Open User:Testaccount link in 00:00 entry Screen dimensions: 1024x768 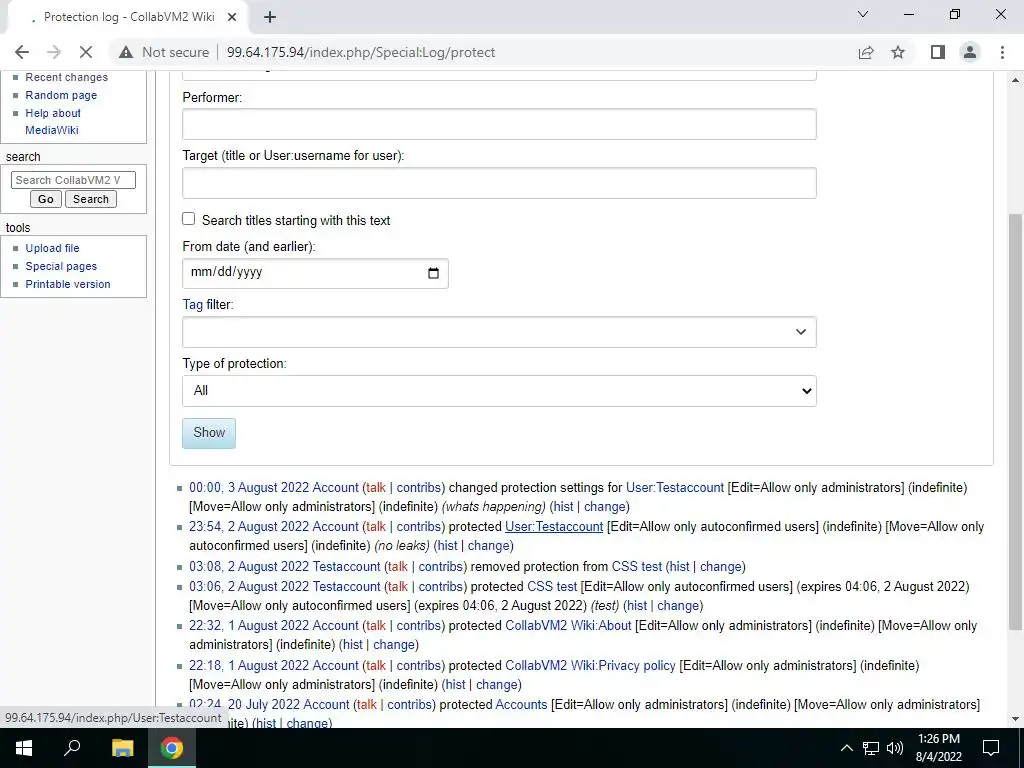pyautogui.click(x=675, y=487)
